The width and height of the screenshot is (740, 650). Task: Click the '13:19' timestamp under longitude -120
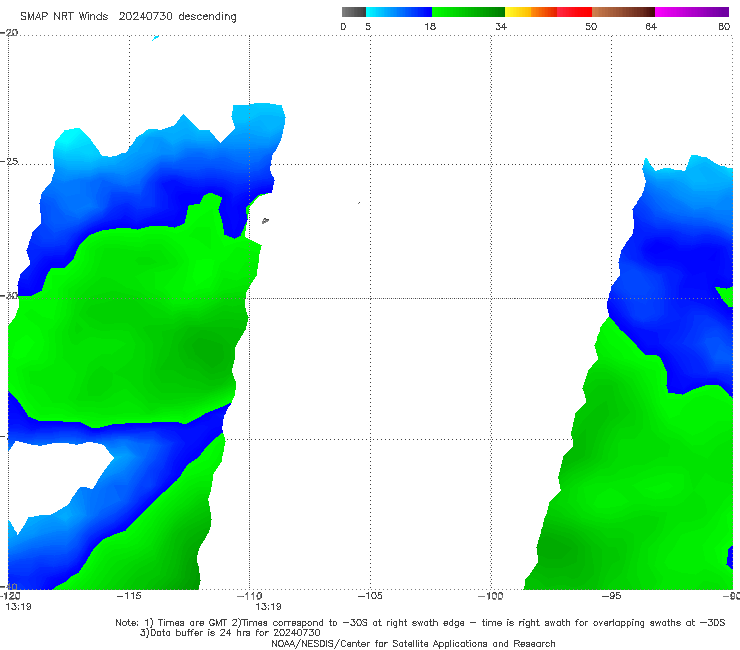[18, 607]
